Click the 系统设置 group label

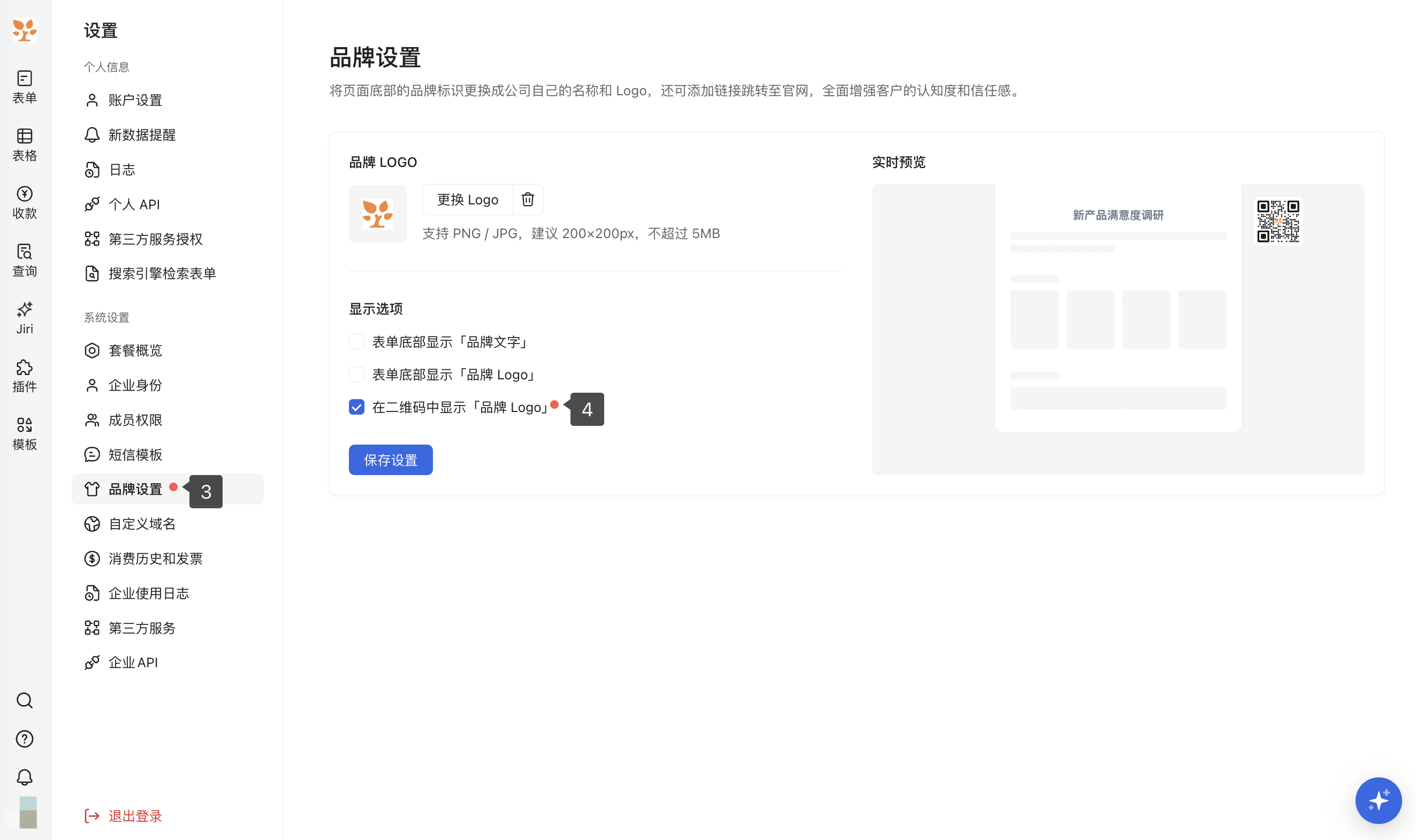(x=106, y=318)
